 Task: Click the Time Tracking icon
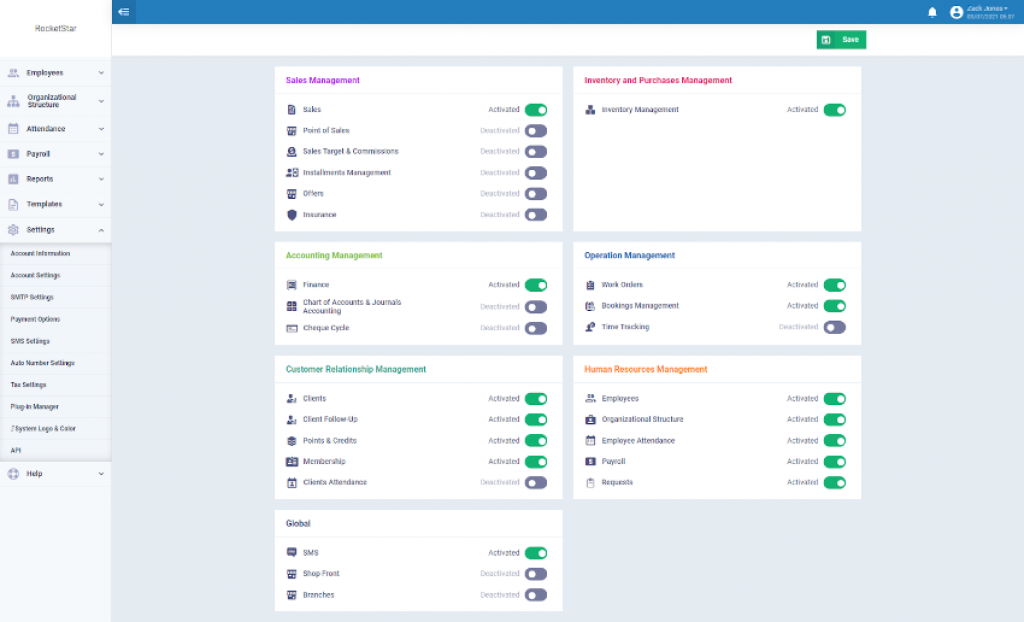590,327
